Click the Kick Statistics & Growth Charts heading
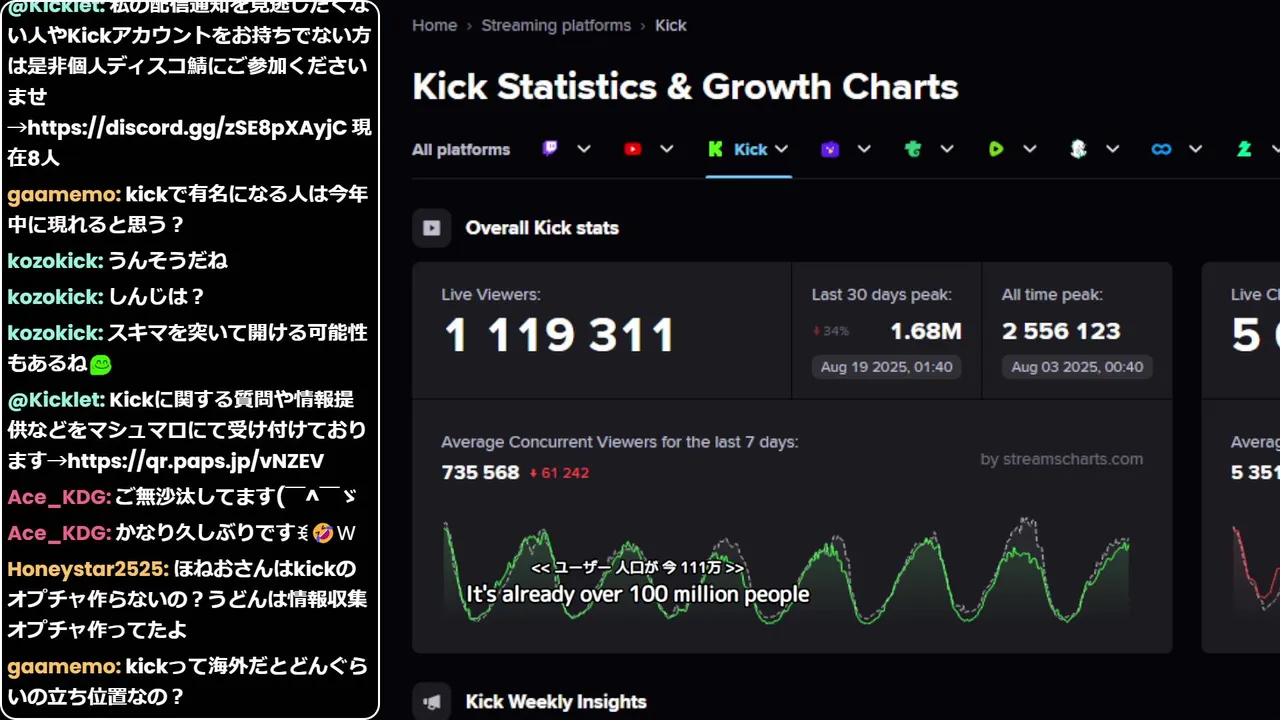Image resolution: width=1280 pixels, height=720 pixels. click(x=685, y=87)
